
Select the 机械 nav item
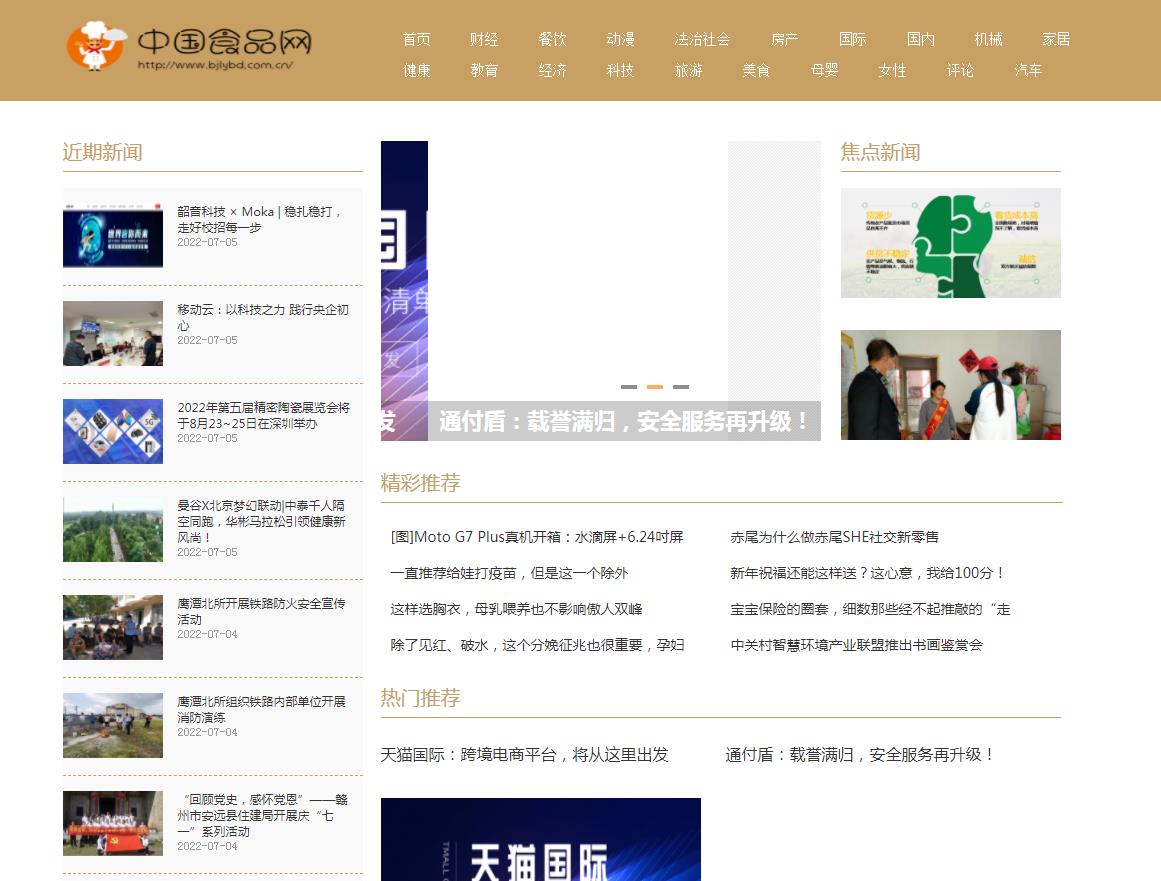988,39
